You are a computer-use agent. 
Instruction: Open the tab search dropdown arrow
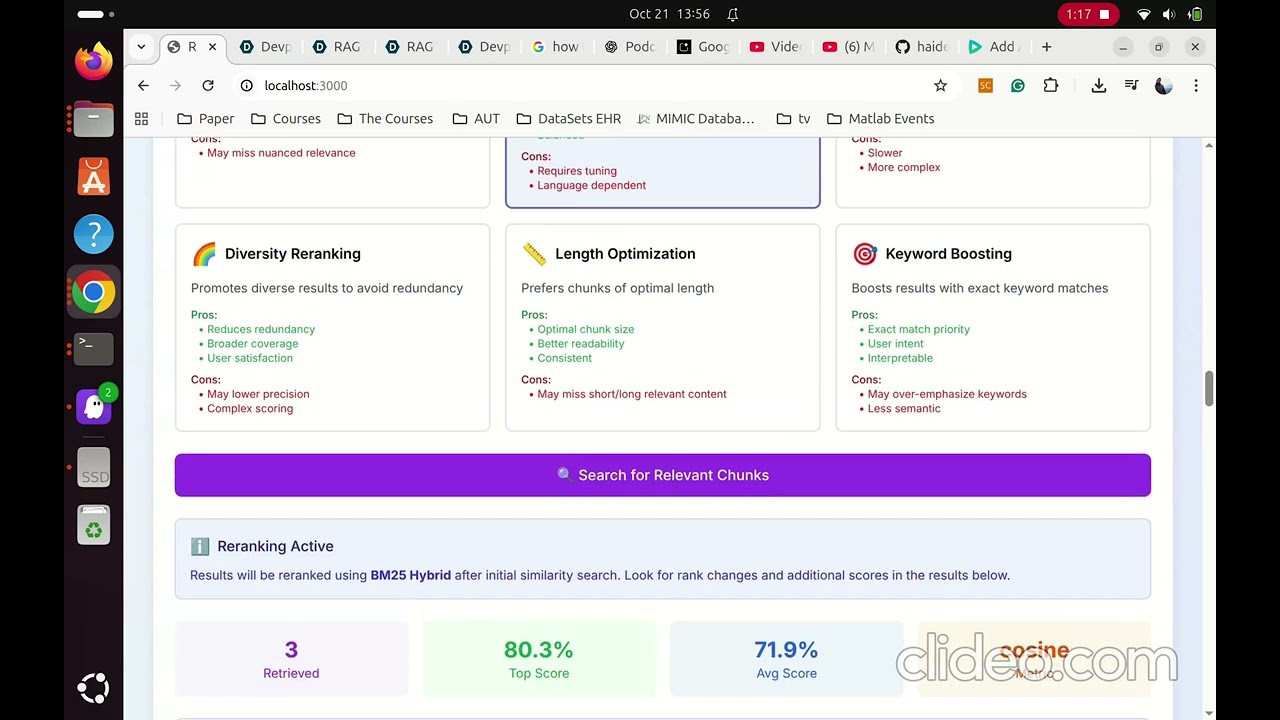[x=141, y=47]
